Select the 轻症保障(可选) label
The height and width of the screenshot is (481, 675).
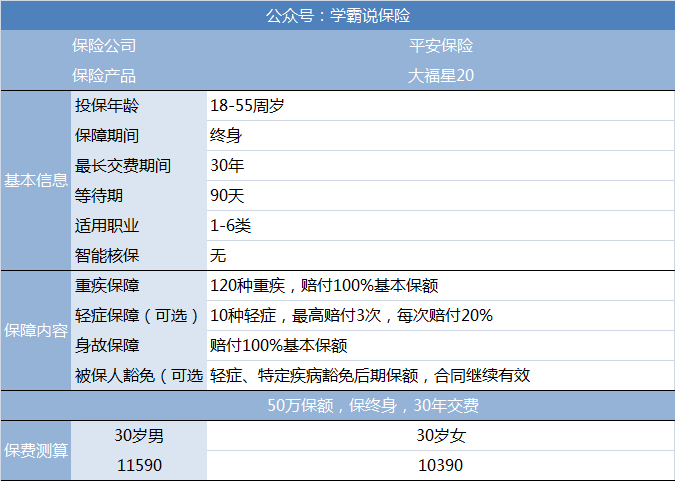click(137, 316)
